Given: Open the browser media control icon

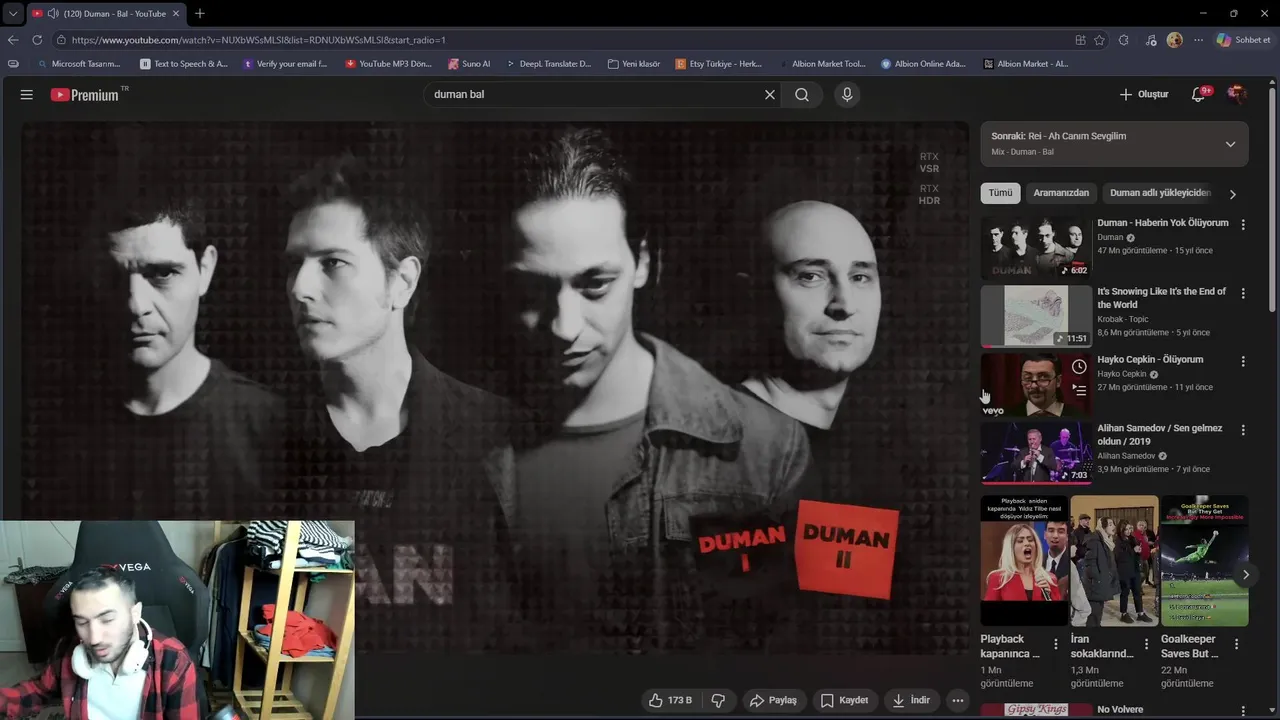Looking at the screenshot, I should pyautogui.click(x=1151, y=40).
